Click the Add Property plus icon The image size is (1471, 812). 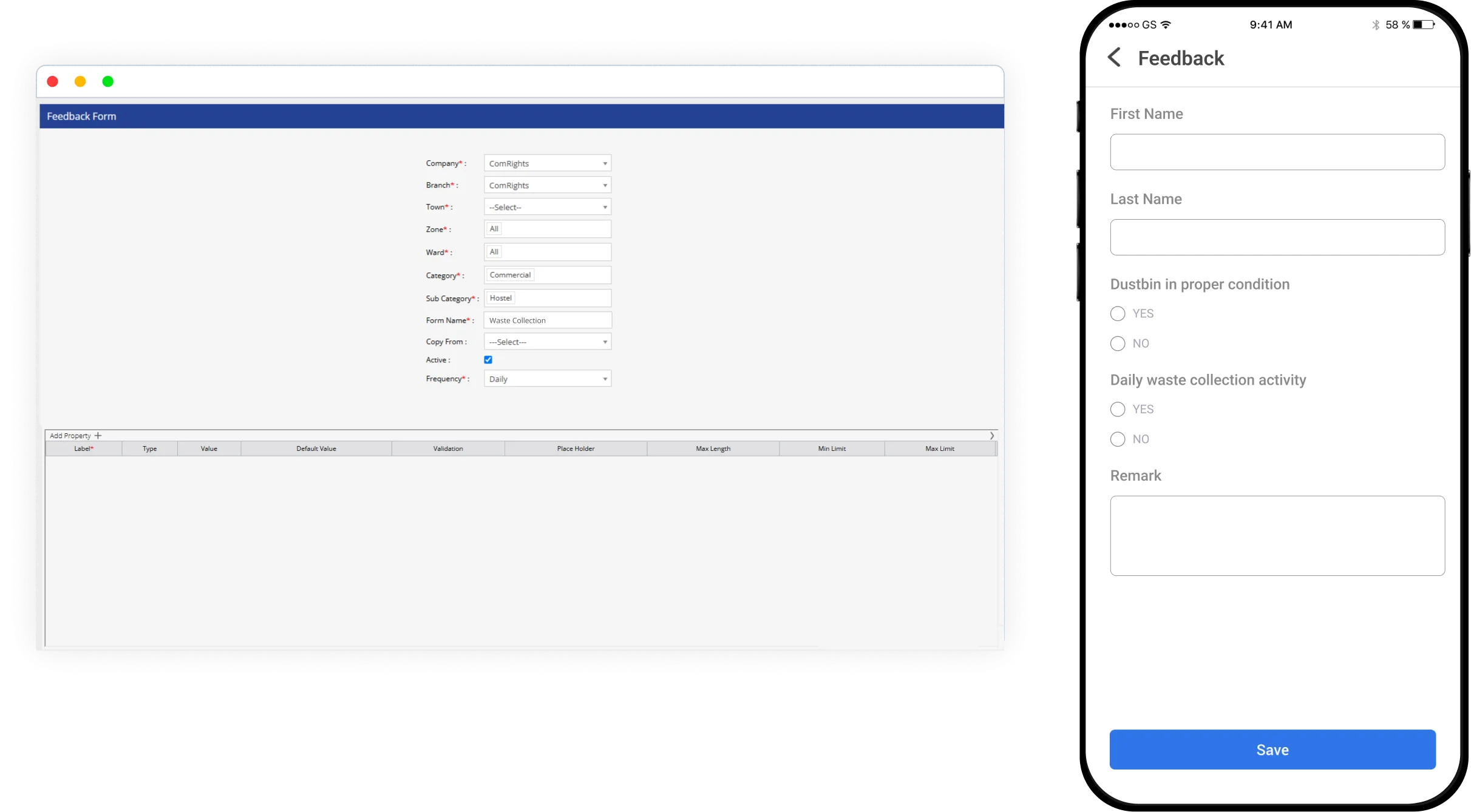tap(98, 435)
